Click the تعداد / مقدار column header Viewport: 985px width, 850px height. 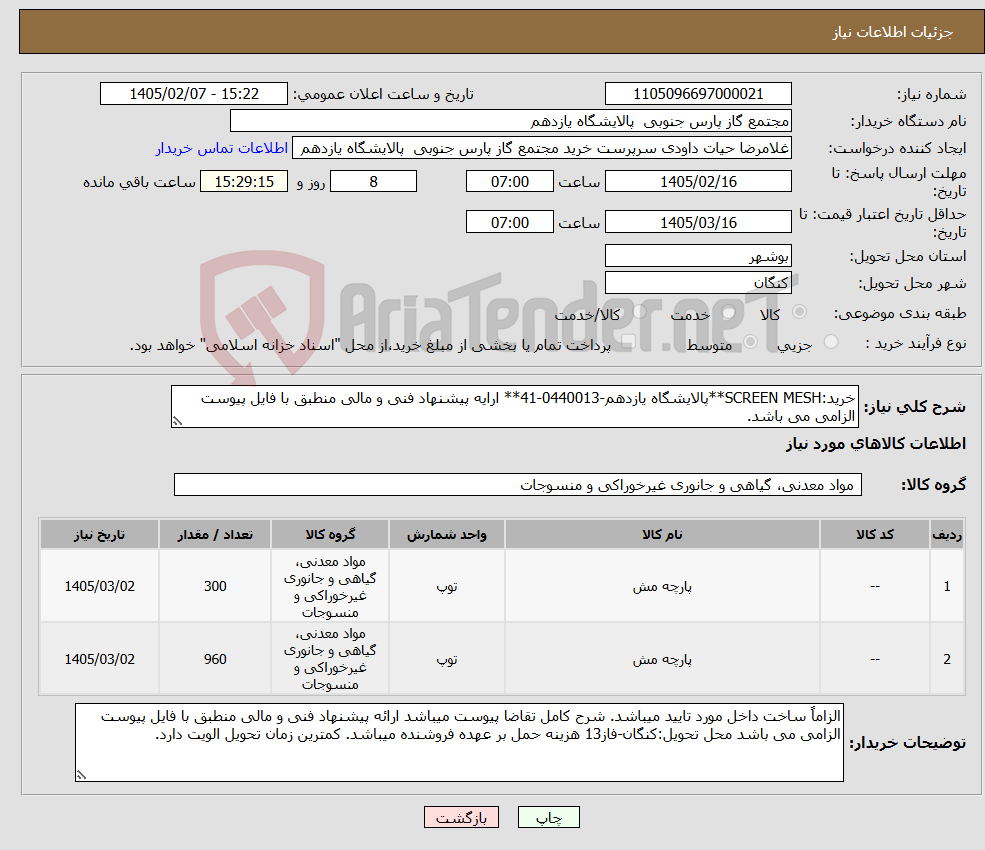(215, 535)
